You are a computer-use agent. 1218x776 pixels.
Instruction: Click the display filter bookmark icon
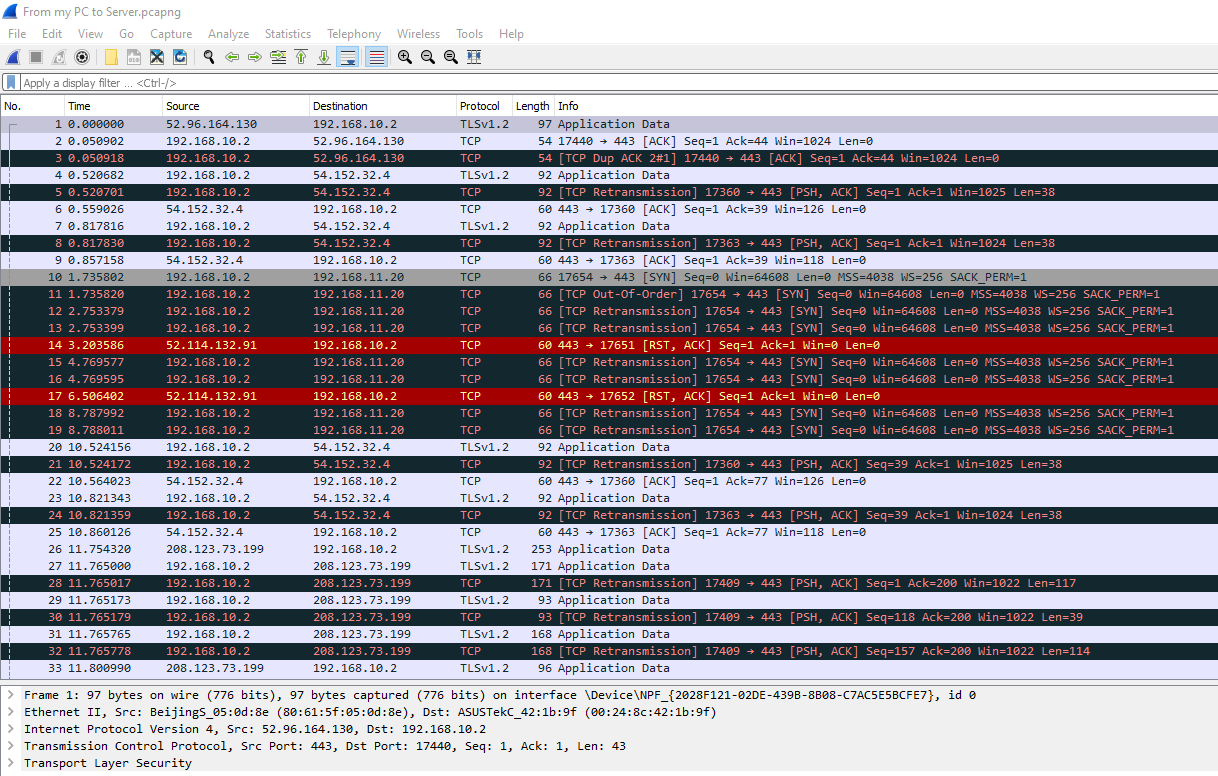coord(11,83)
